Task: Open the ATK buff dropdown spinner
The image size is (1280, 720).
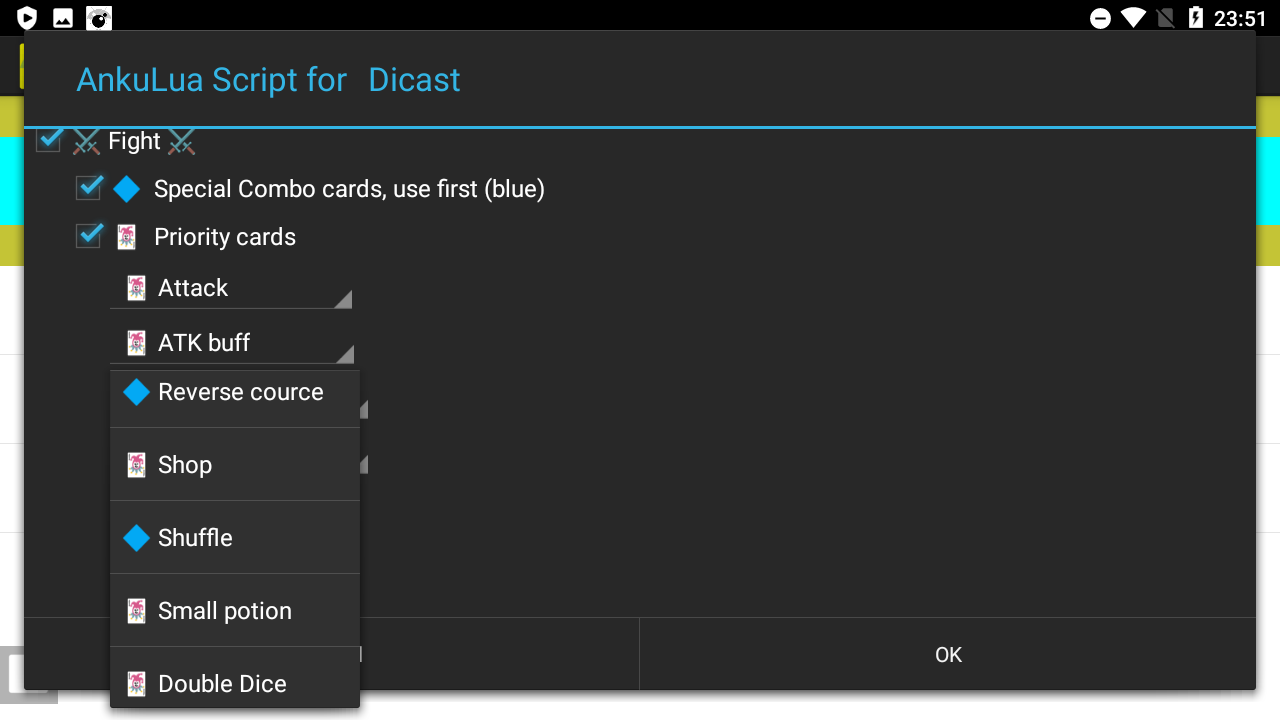Action: [231, 343]
